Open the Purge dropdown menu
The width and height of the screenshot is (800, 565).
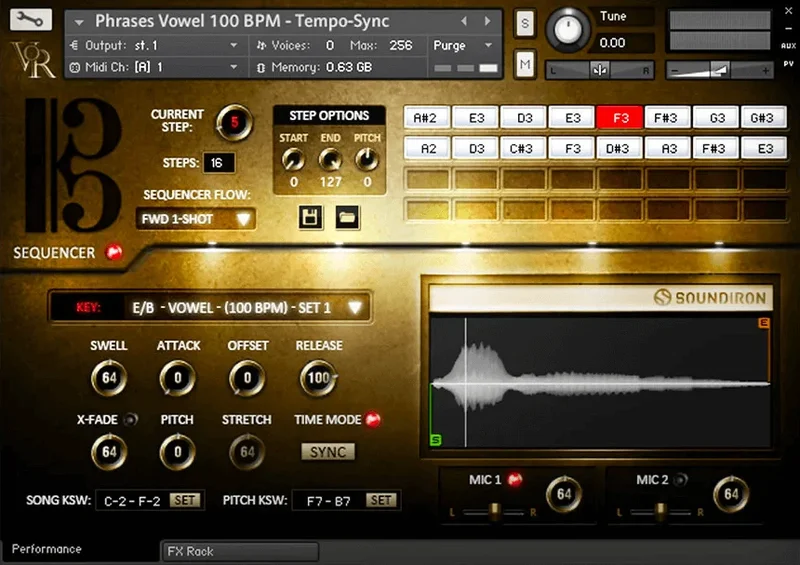click(x=463, y=45)
